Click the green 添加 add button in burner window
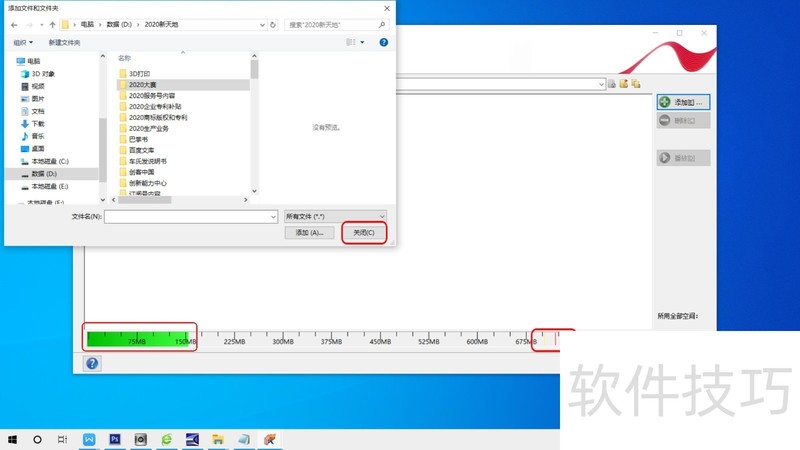 click(x=683, y=102)
